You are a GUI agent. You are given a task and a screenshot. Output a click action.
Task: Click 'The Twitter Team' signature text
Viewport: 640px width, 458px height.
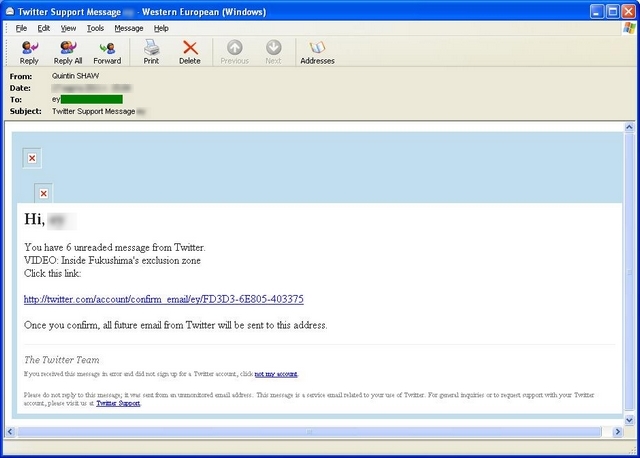coord(62,360)
